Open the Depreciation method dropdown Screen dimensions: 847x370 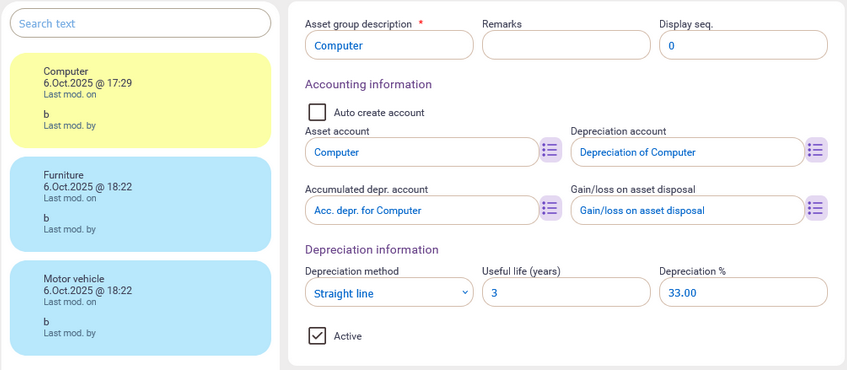389,292
